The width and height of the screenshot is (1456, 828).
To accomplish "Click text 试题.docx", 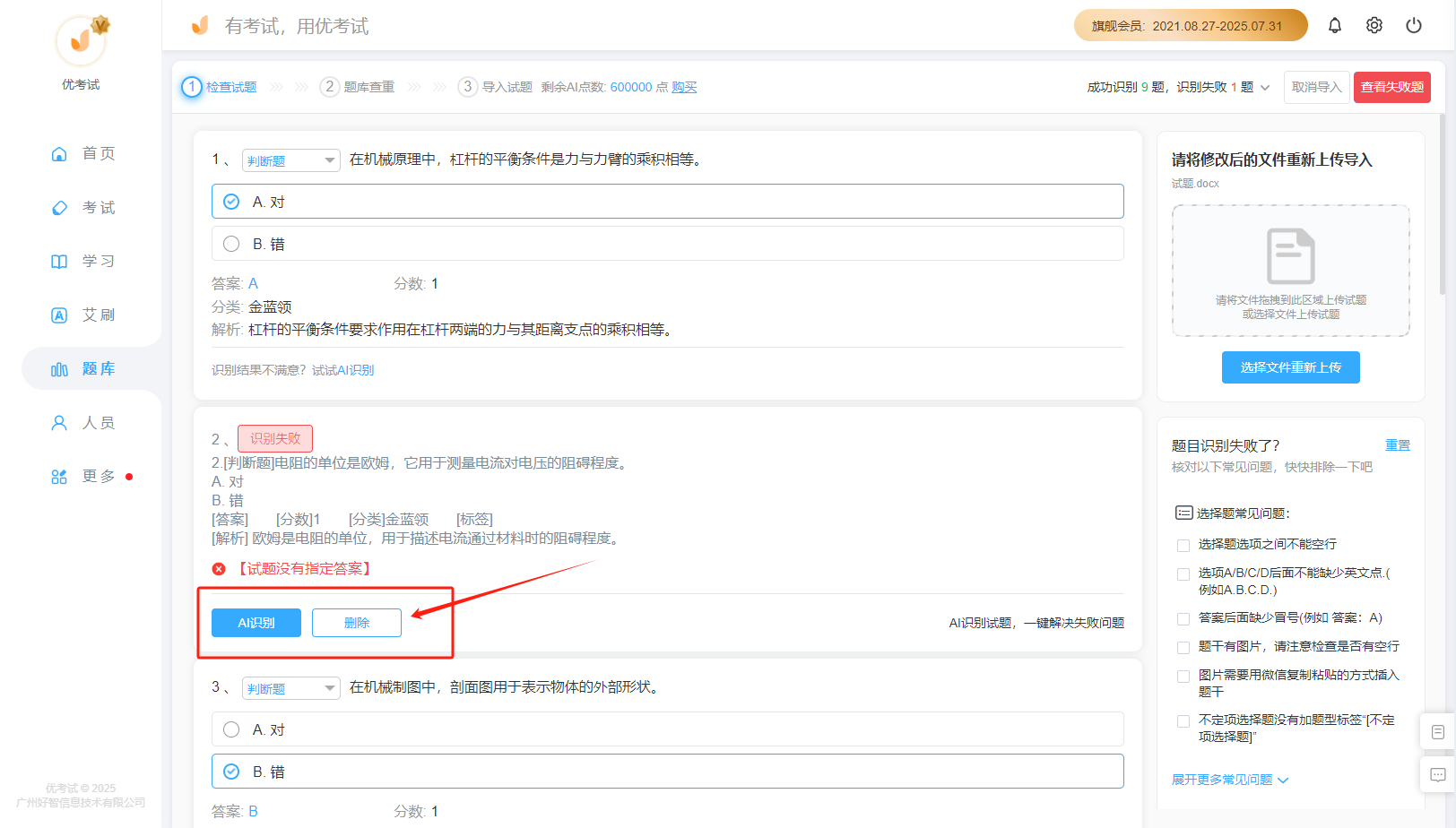I will (1195, 184).
